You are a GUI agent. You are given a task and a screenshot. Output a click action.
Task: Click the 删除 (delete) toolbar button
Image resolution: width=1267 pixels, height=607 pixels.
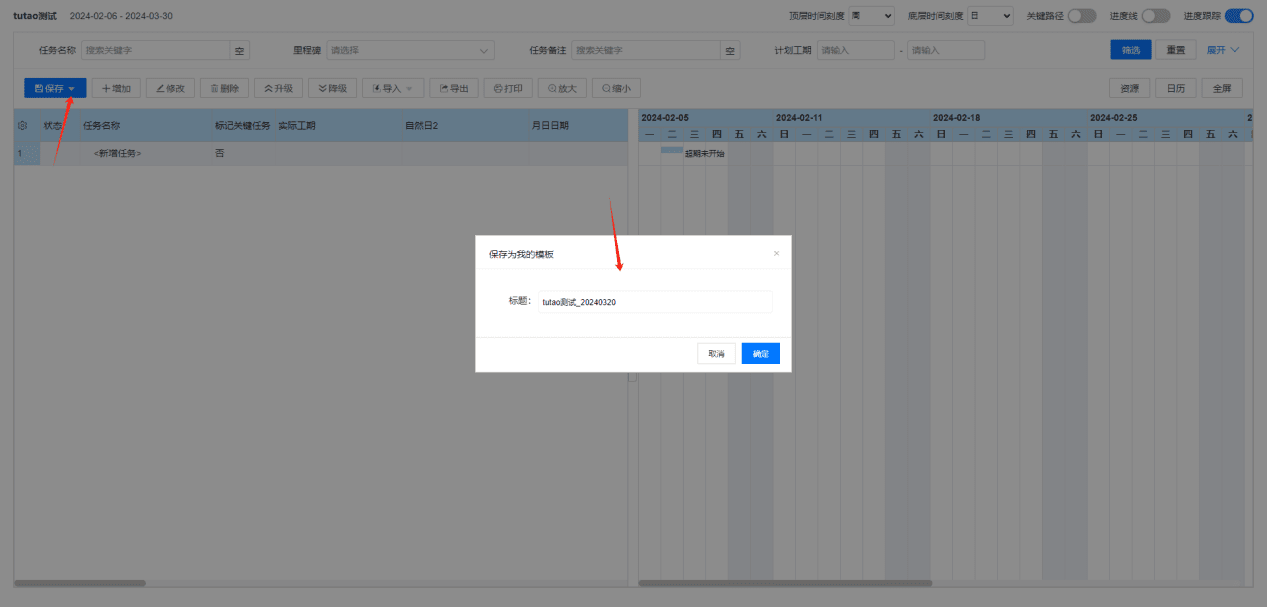tap(224, 88)
